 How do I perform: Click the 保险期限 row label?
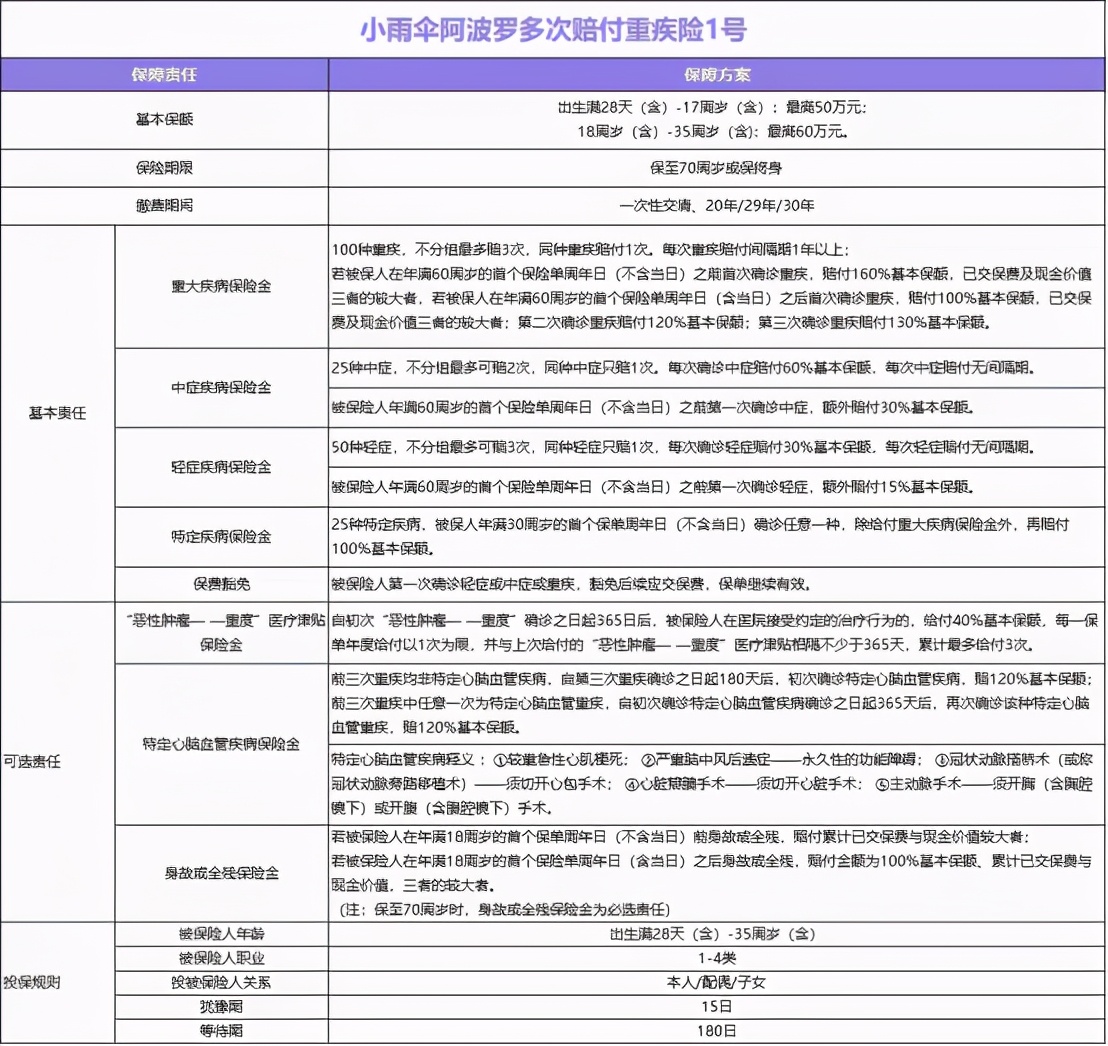(165, 168)
